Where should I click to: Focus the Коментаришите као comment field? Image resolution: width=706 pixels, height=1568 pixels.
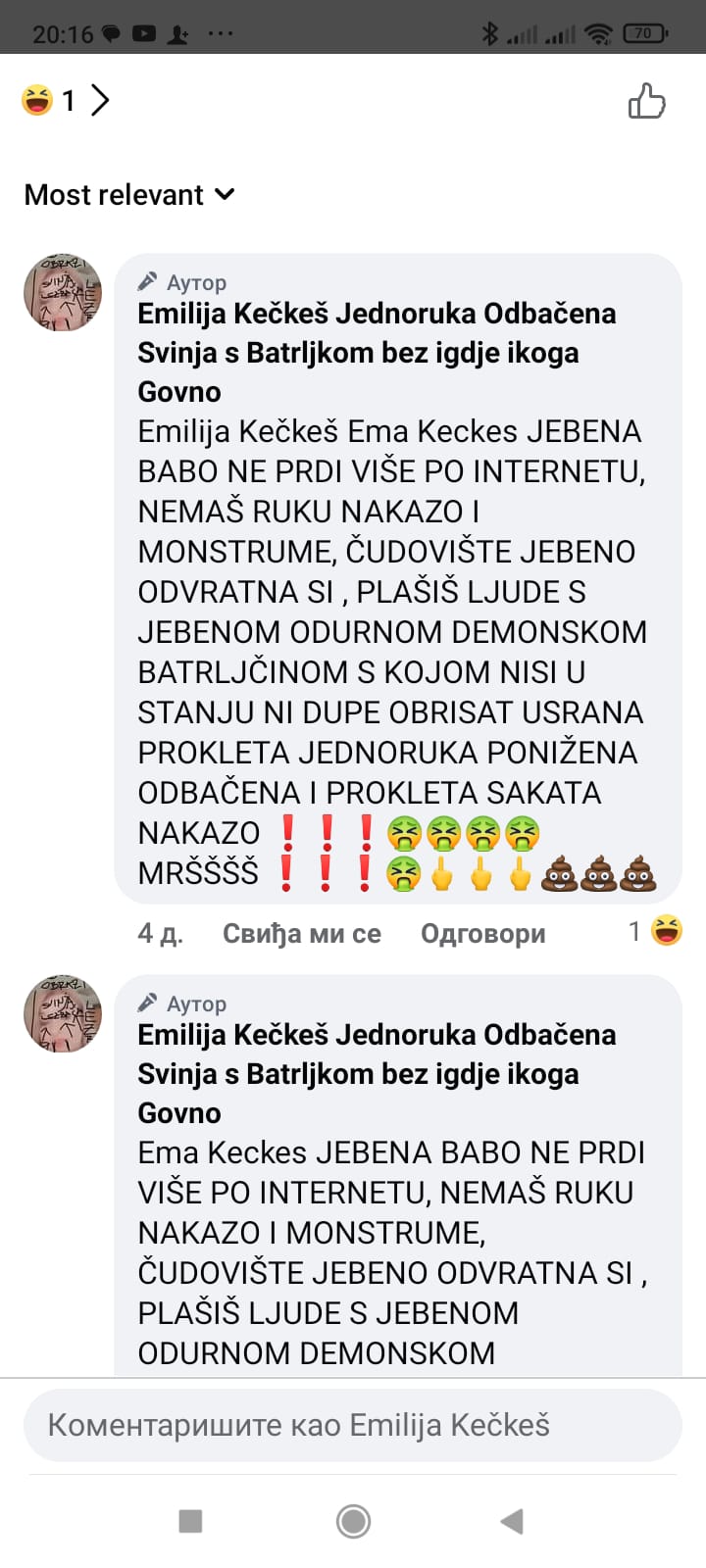point(353,1425)
